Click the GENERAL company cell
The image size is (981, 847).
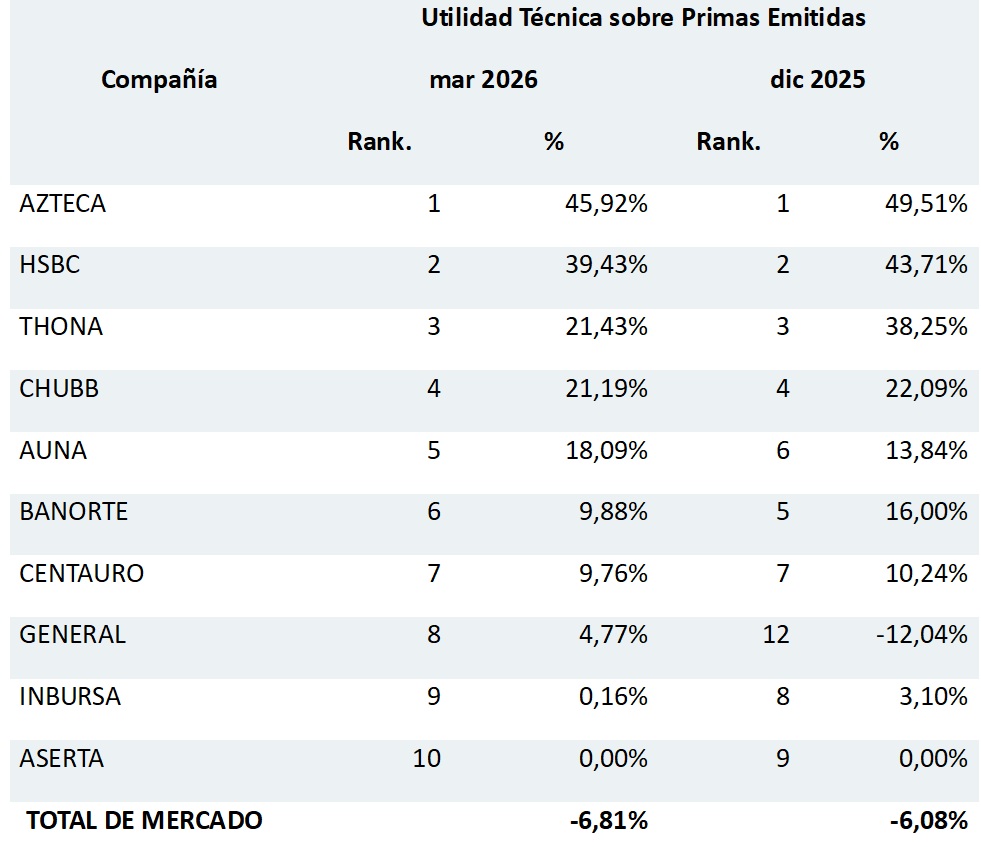[x=73, y=635]
